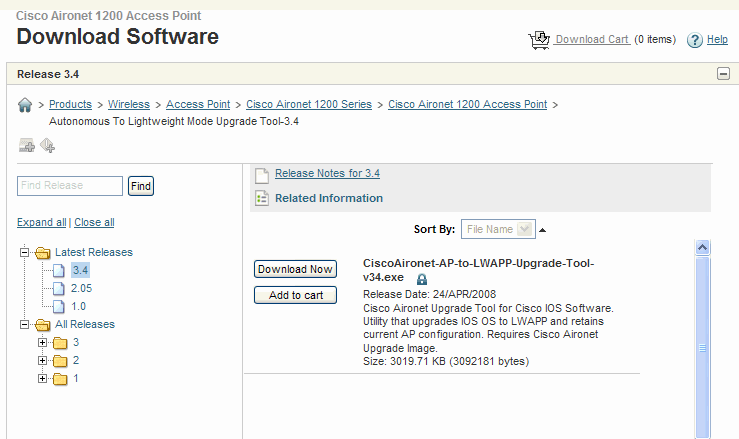Click the All Releases folder icon
The height and width of the screenshot is (439, 739).
[42, 324]
